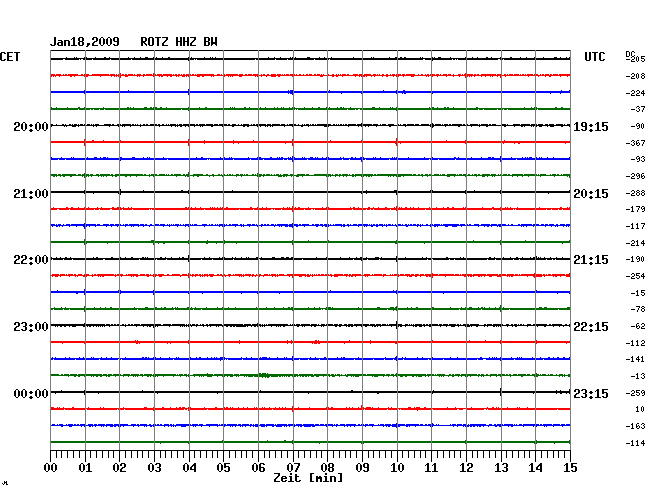Click the DC offset value -90
The height and width of the screenshot is (494, 650).
(x=638, y=126)
